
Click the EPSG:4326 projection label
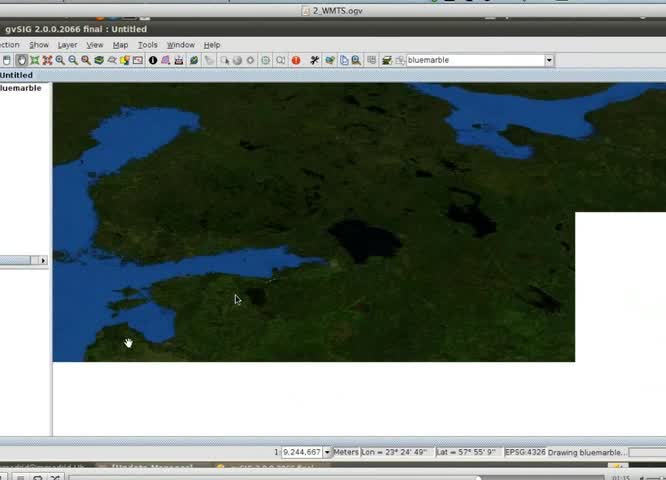525,452
